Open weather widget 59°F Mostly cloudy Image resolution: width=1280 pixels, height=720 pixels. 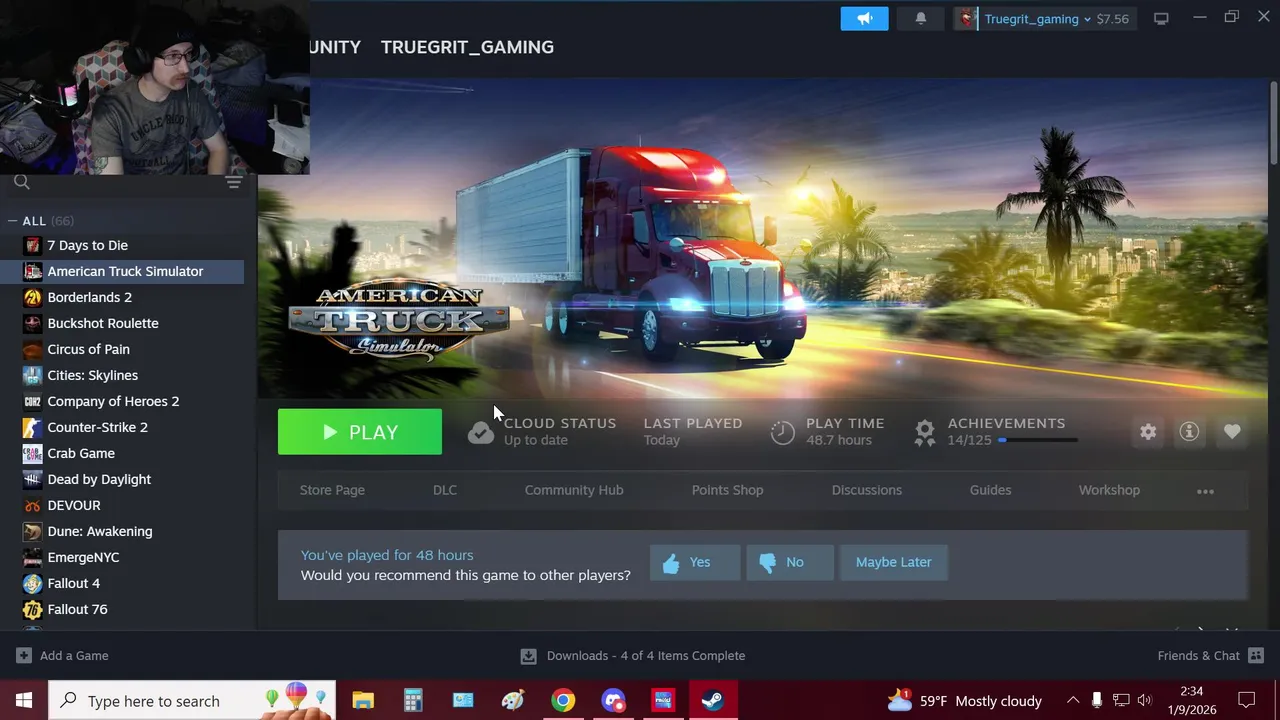point(965,700)
